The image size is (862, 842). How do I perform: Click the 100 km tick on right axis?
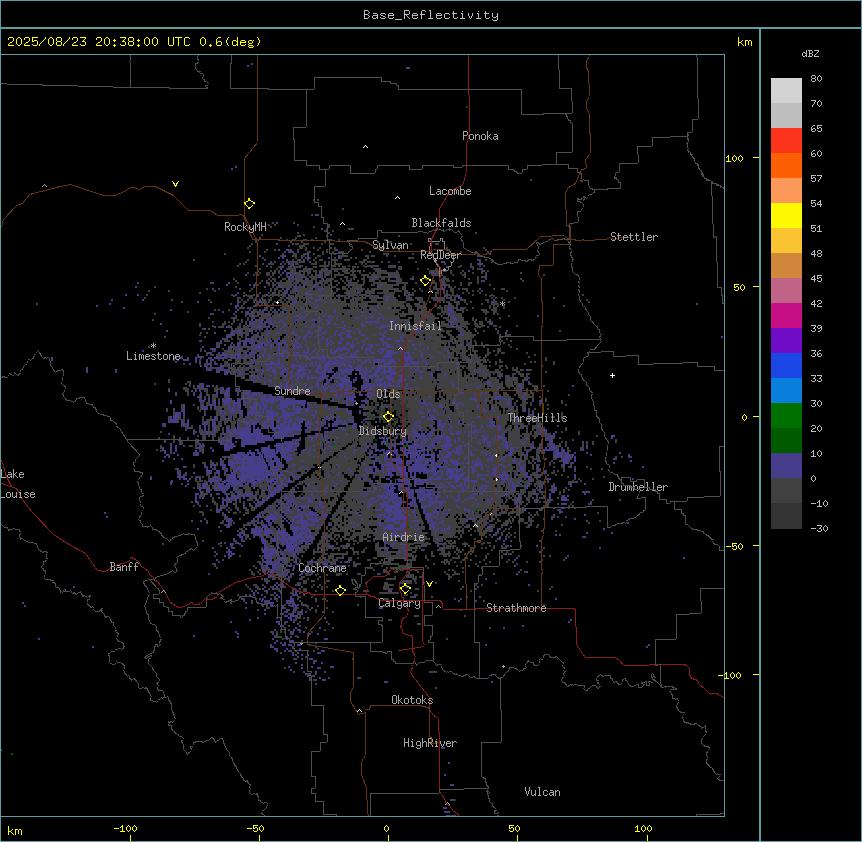(x=735, y=158)
